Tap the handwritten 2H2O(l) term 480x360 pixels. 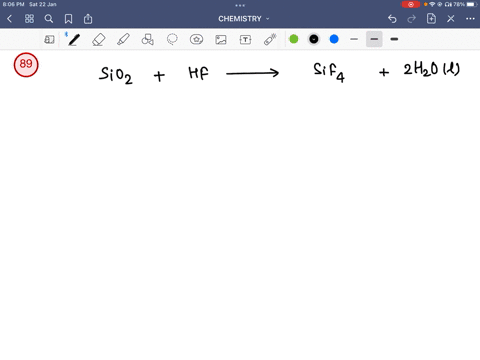432,70
